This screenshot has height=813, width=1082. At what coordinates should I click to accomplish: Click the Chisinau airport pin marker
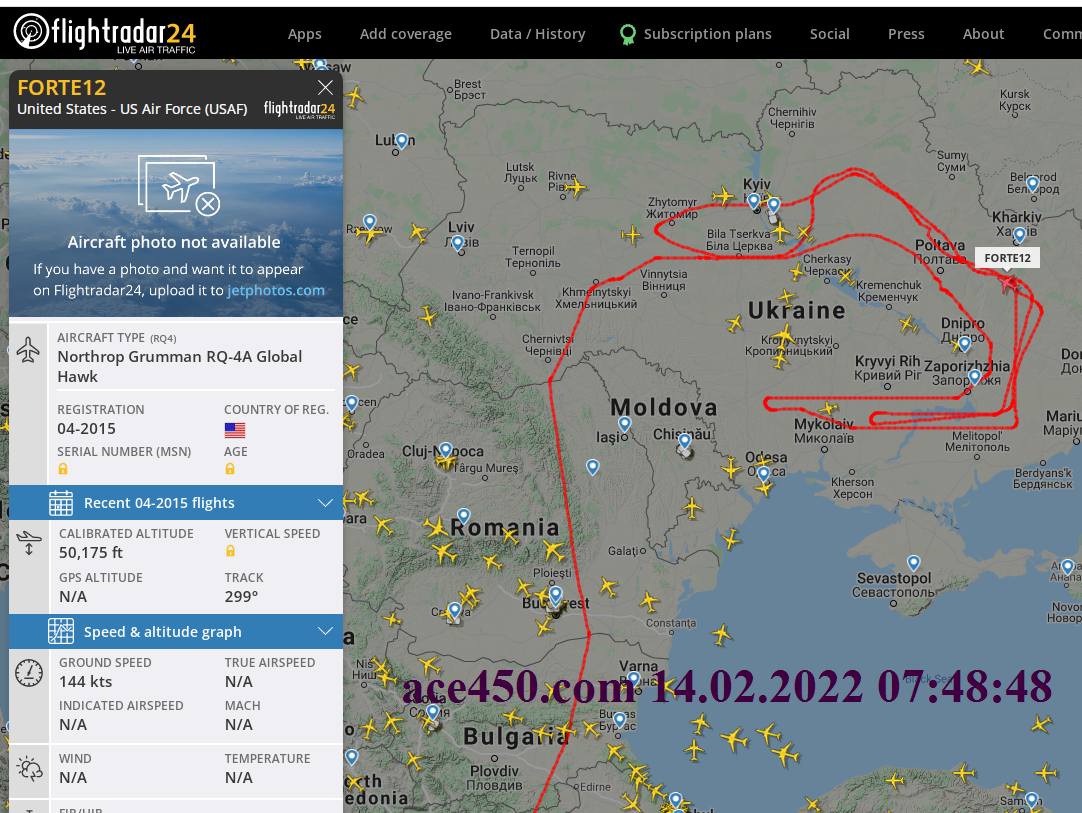(x=685, y=440)
